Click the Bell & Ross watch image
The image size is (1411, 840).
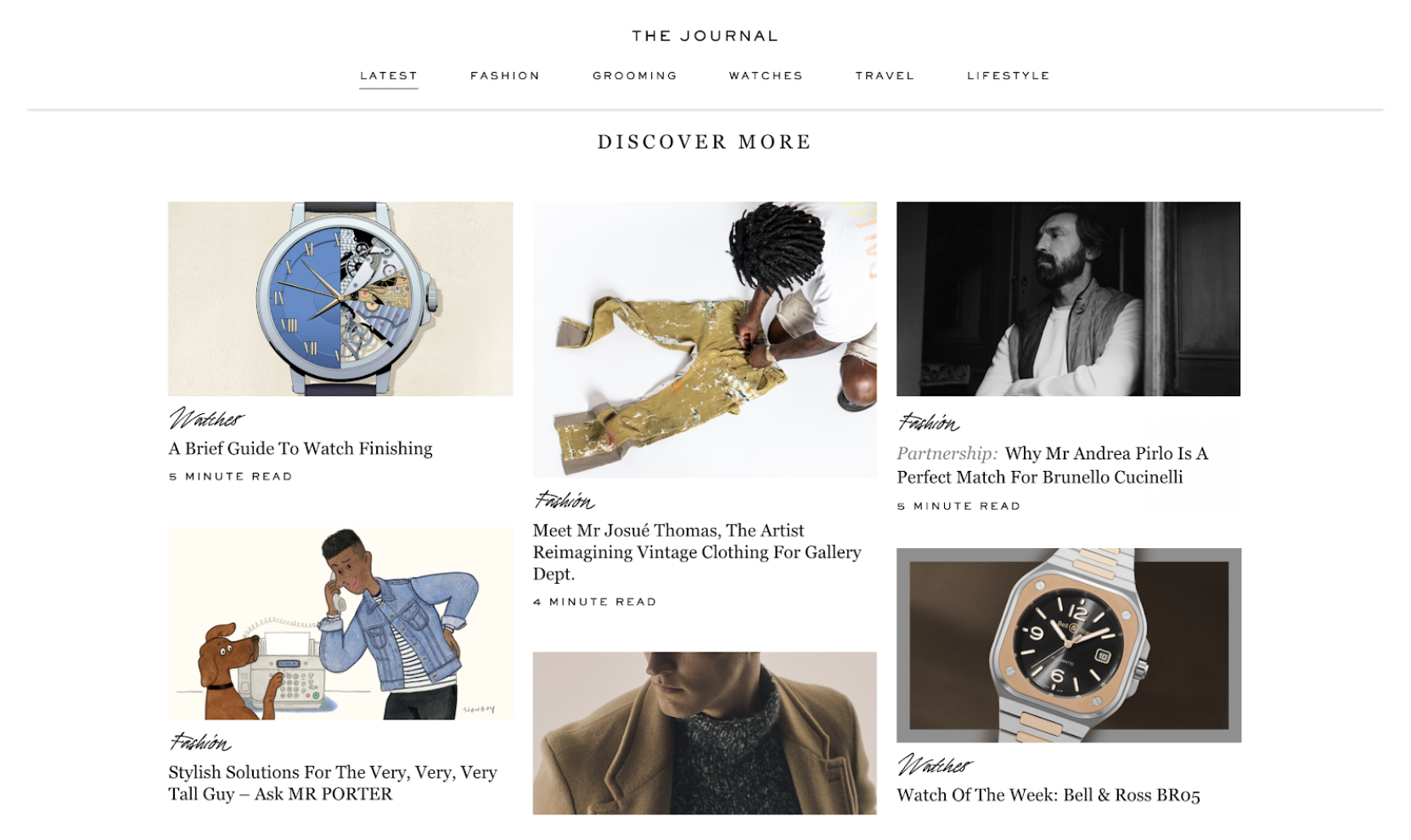(x=1069, y=645)
